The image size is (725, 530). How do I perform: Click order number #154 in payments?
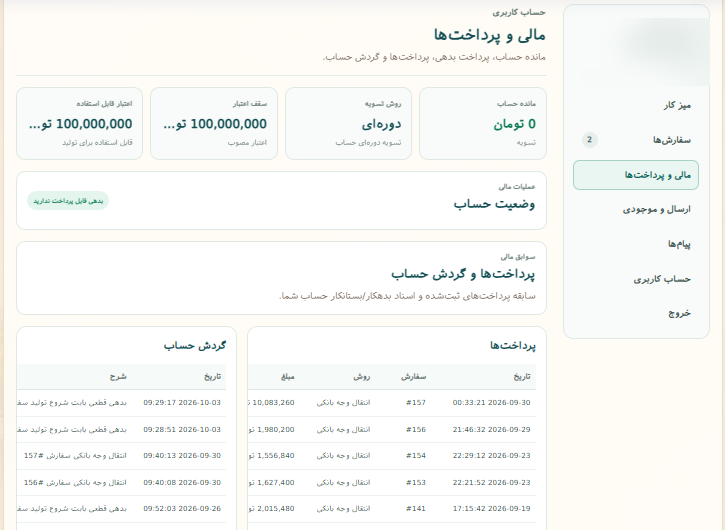[x=416, y=456]
